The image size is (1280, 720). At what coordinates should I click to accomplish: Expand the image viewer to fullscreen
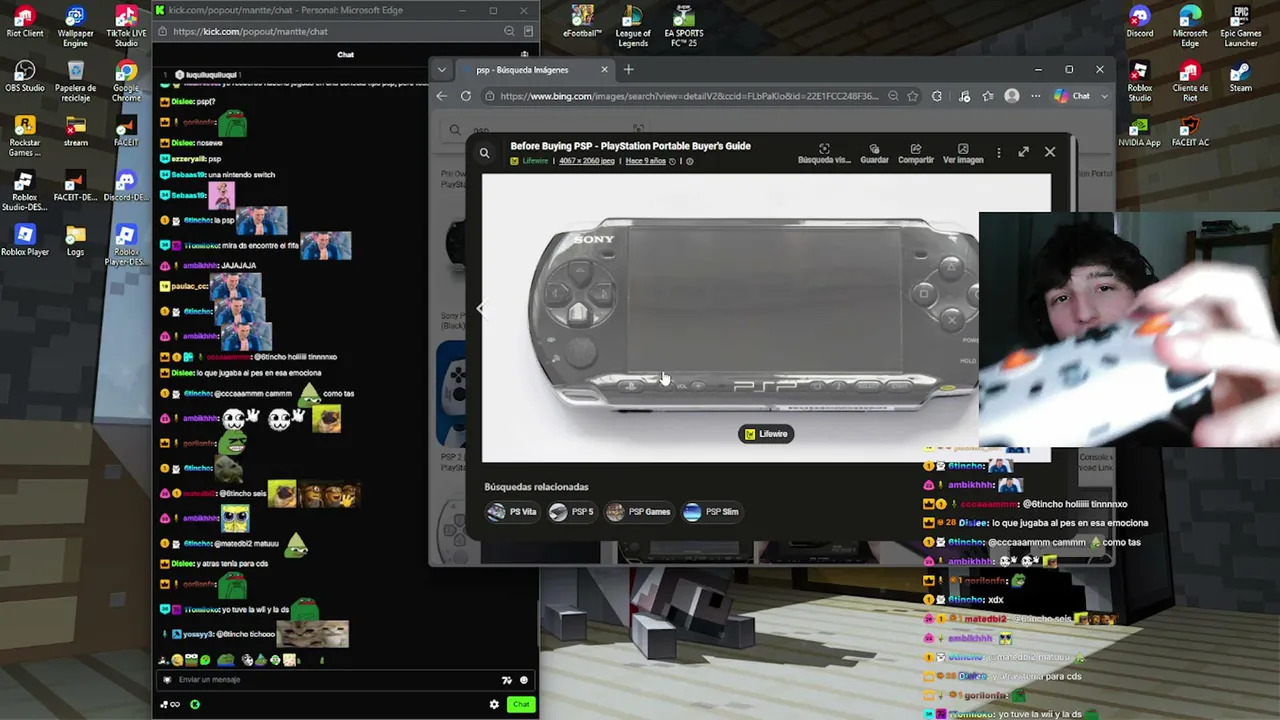pos(1023,152)
